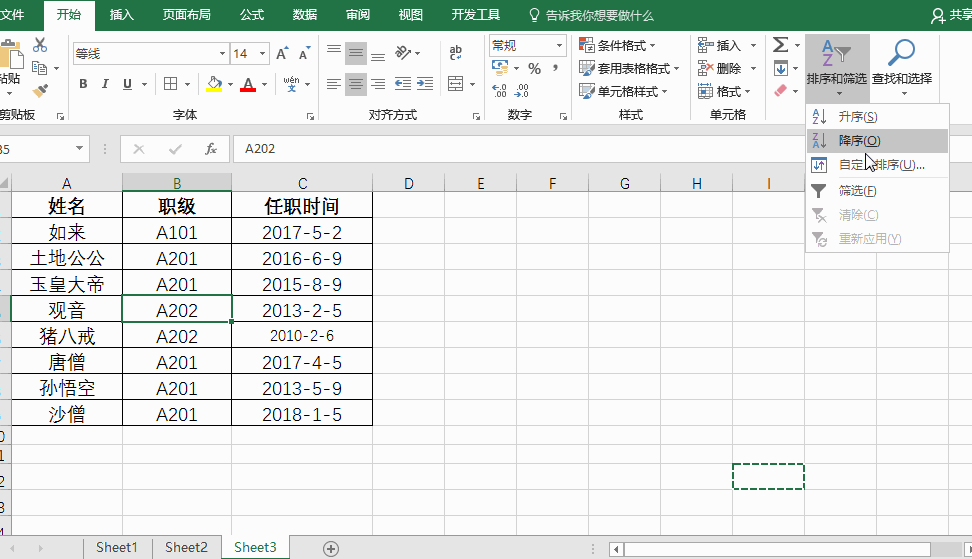Image resolution: width=972 pixels, height=559 pixels.
Task: Toggle middle vertical alignment
Action: (x=356, y=53)
